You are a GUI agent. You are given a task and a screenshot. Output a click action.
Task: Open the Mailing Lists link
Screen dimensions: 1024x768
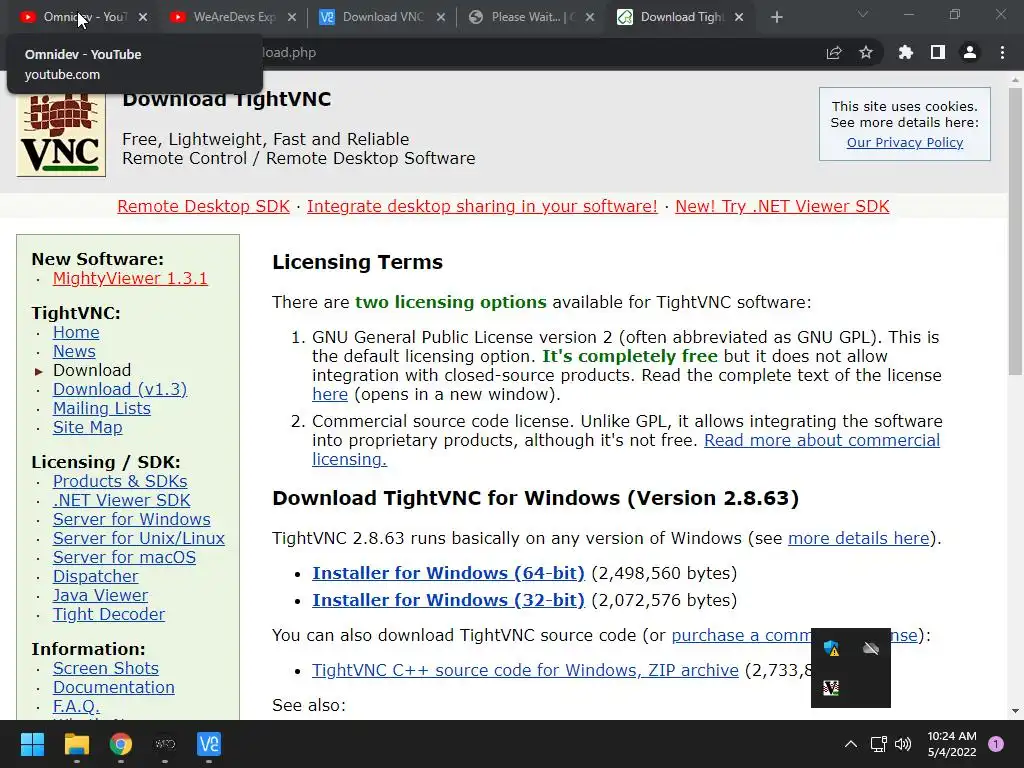click(102, 408)
